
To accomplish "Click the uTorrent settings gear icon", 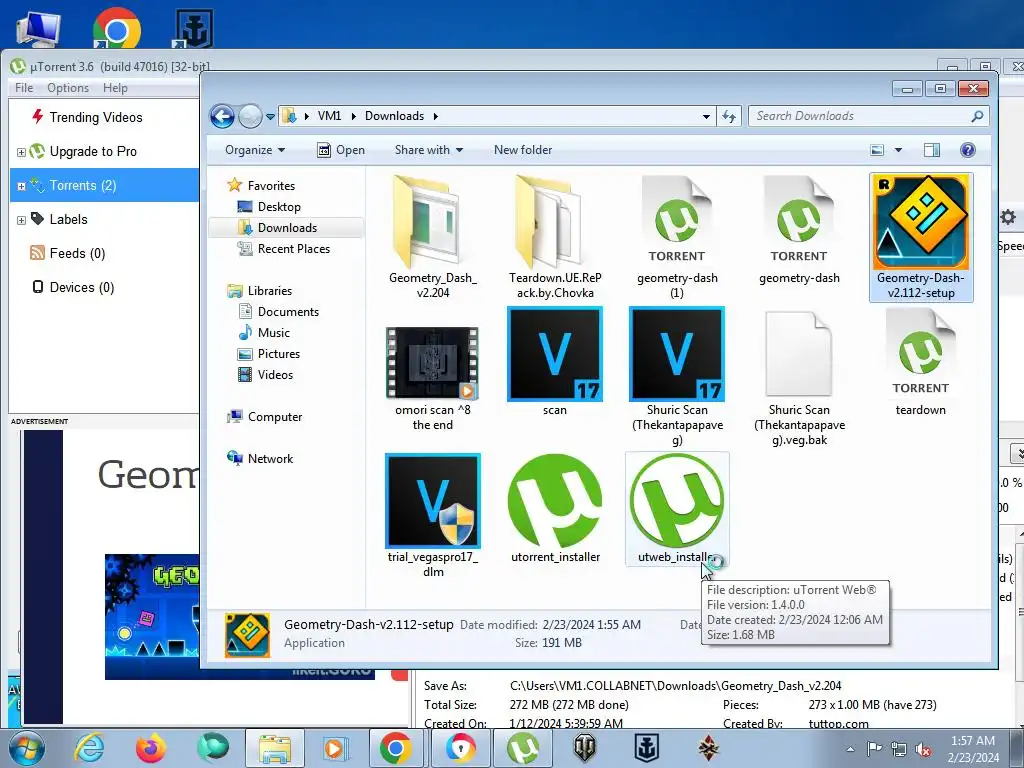I will coord(1008,217).
